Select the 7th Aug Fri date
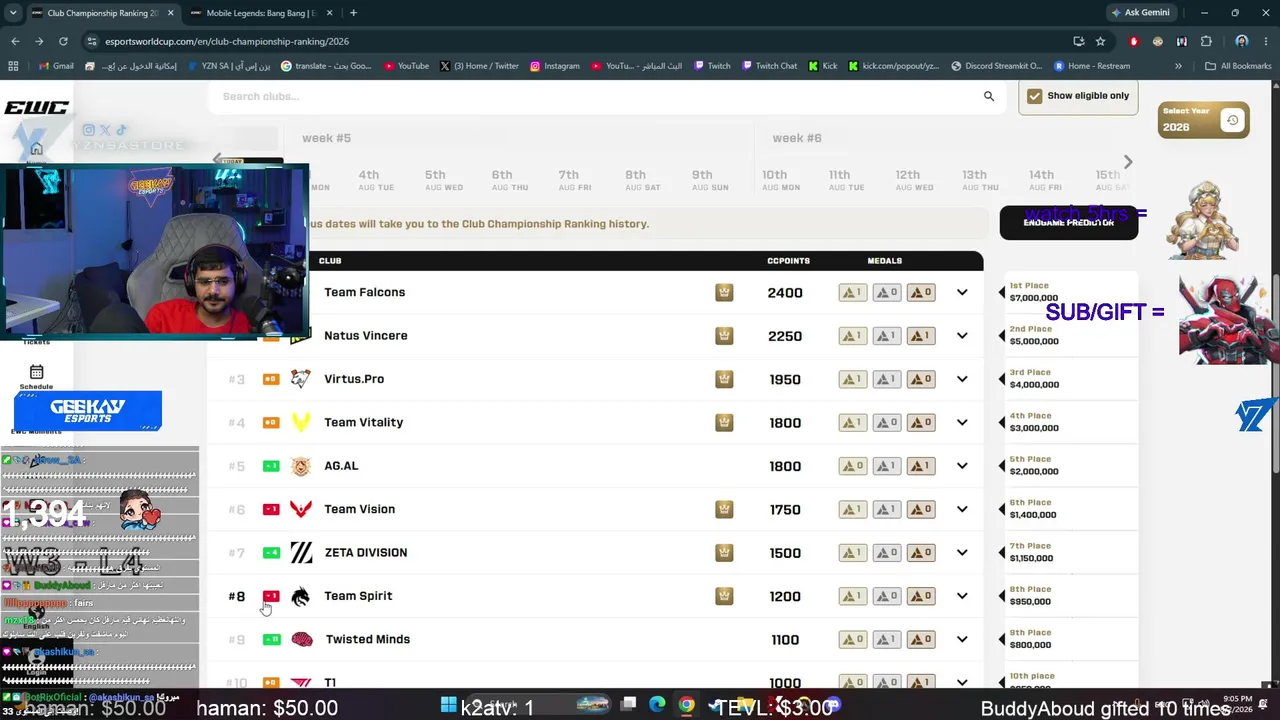The image size is (1280, 720). point(569,180)
